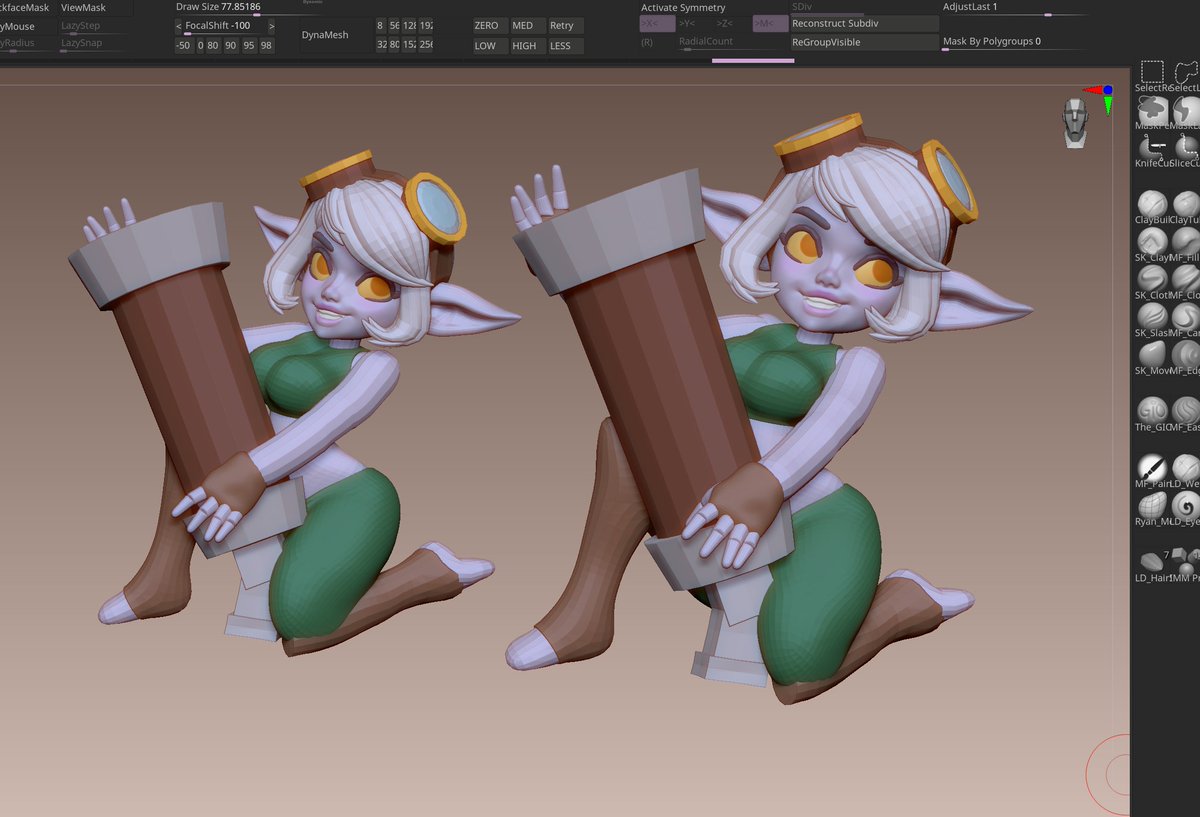
Task: Click the FocalShift right arrow
Action: pos(271,26)
